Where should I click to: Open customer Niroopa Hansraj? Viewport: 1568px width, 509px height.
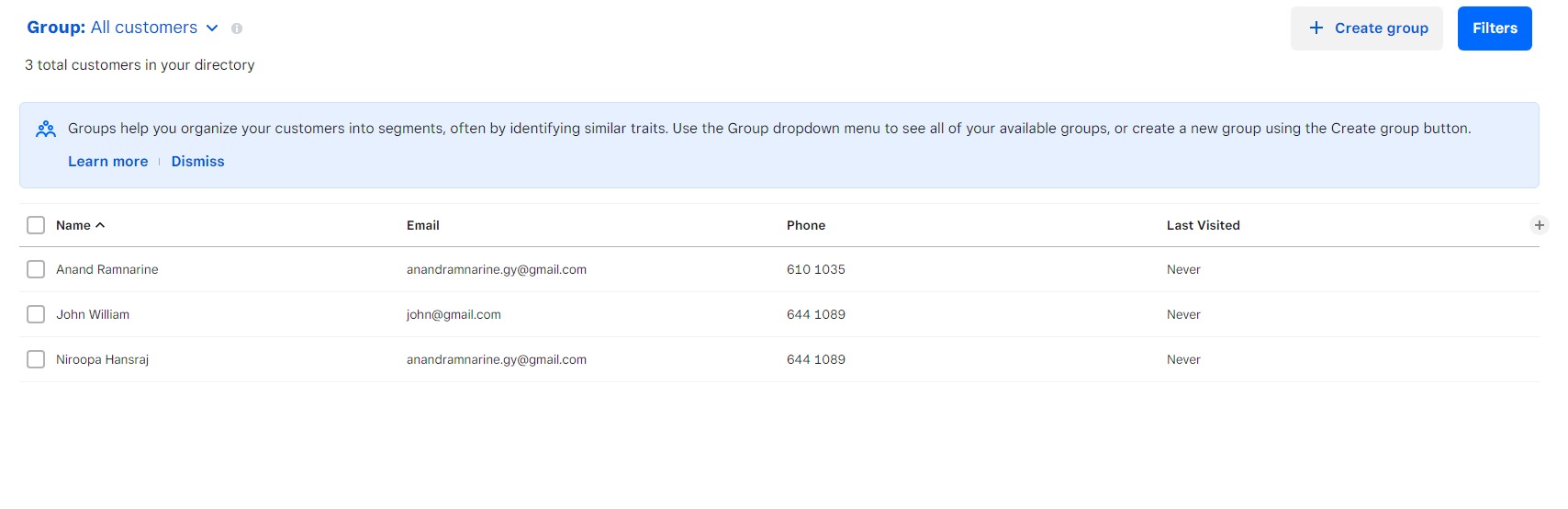pos(102,359)
